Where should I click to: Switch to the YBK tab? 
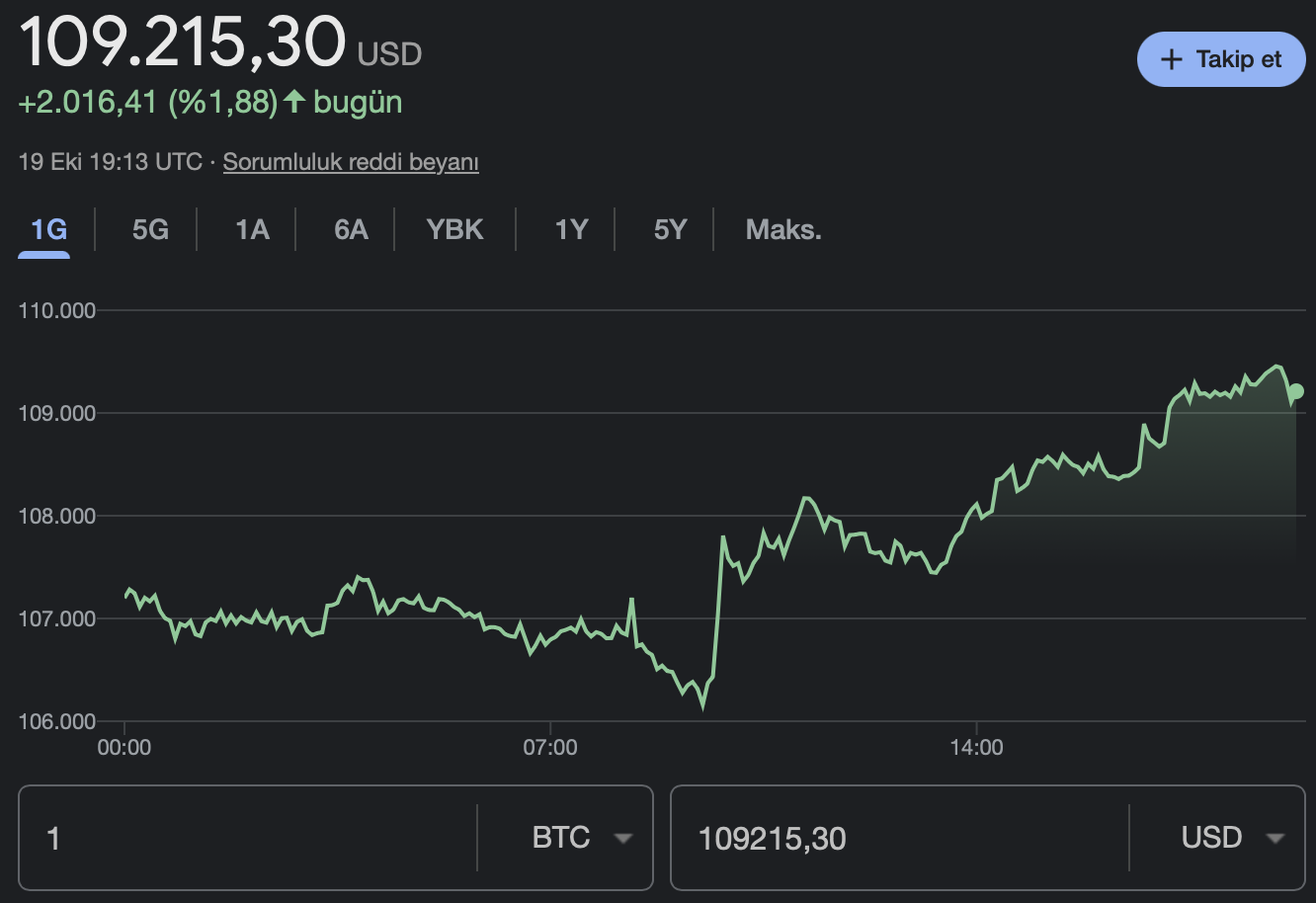(x=454, y=230)
